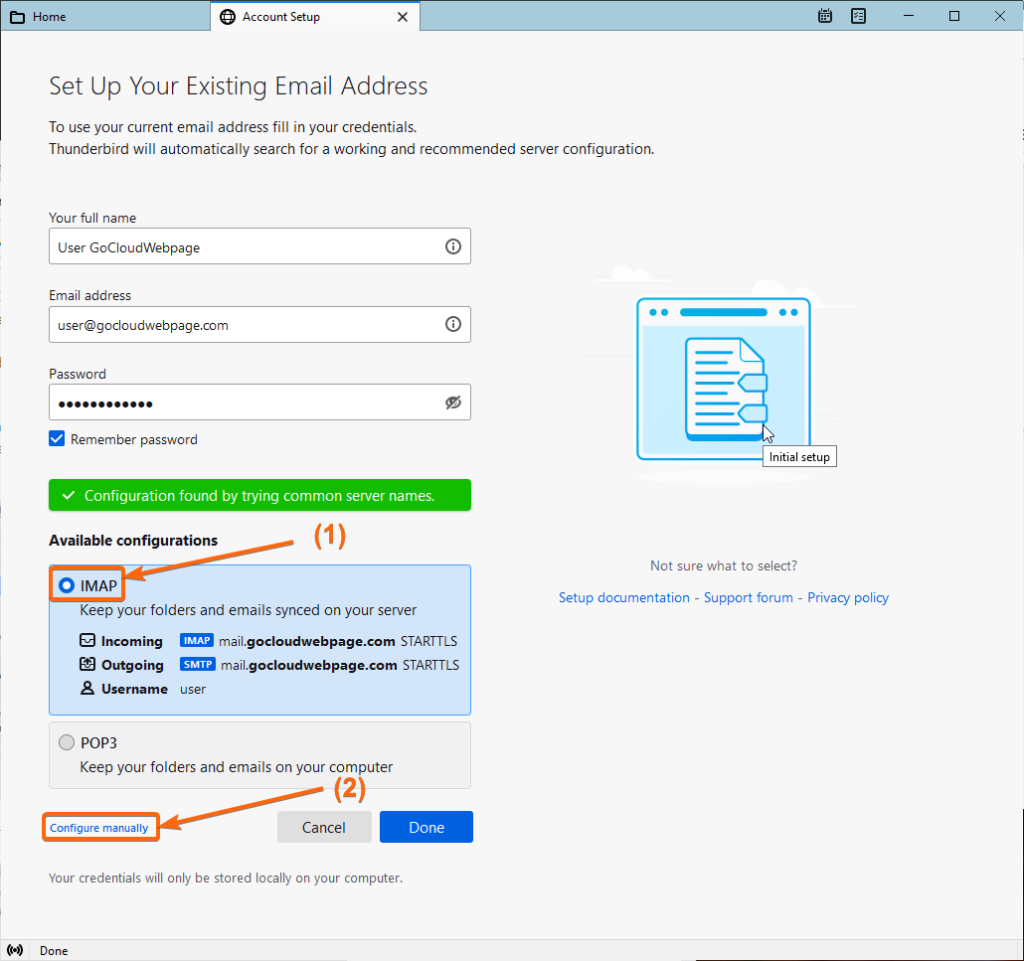Uncheck the Remember password checkbox

(56, 438)
